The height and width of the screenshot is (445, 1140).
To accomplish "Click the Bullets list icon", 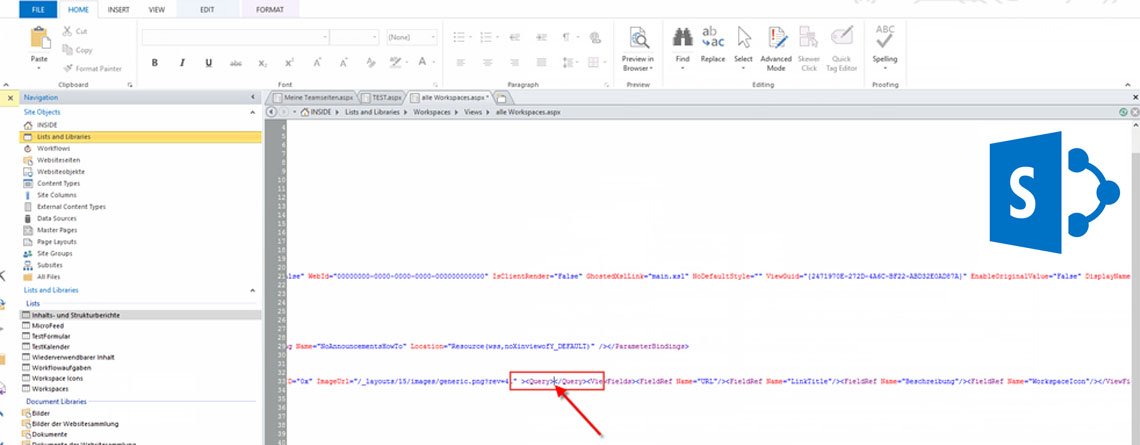I will [459, 37].
